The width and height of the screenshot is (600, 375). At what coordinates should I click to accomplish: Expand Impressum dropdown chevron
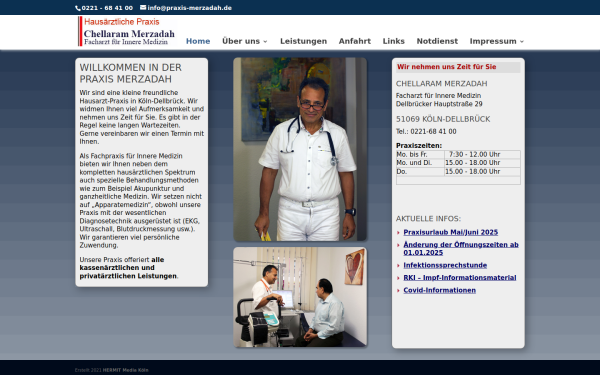(522, 41)
